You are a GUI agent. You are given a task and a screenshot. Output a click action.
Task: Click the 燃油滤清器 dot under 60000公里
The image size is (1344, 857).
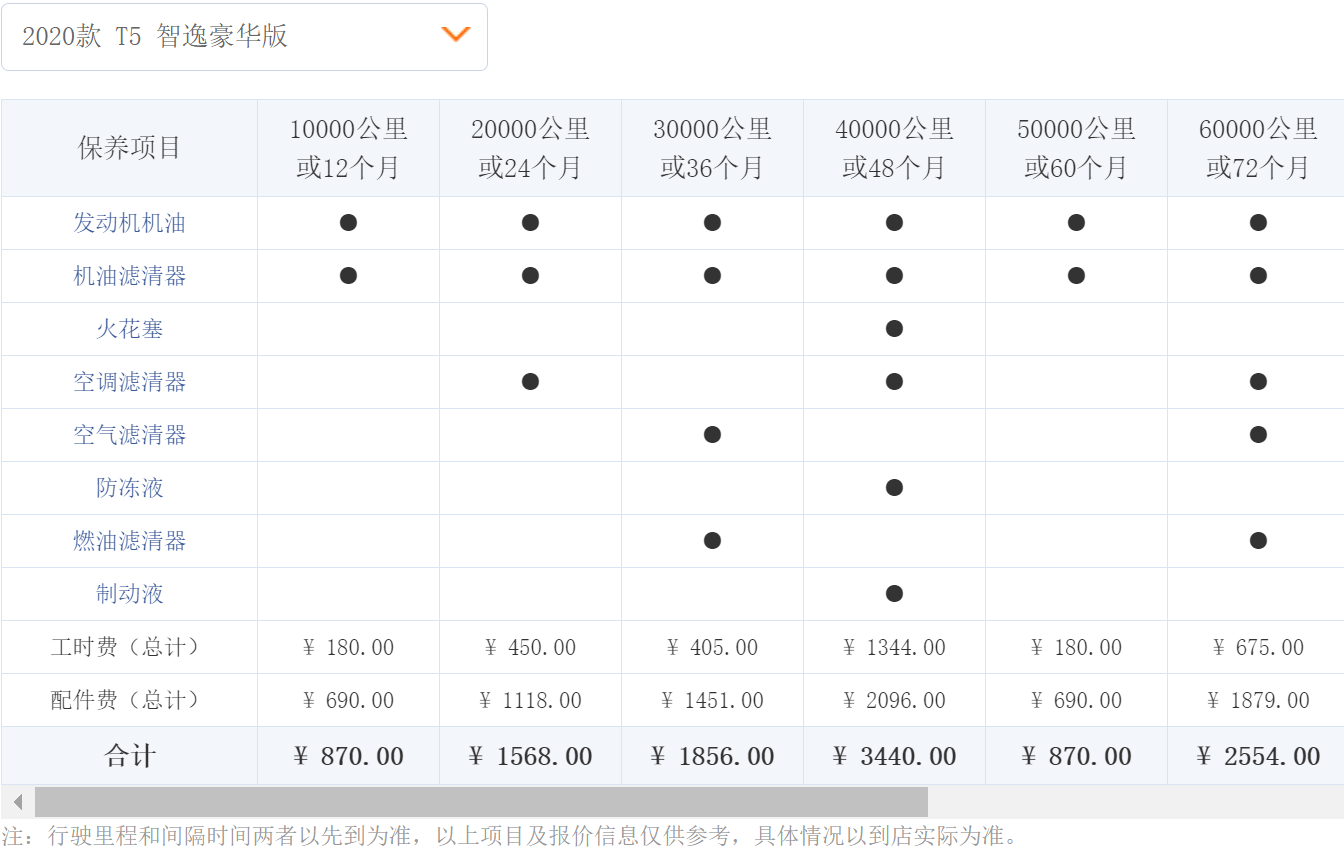pyautogui.click(x=1258, y=541)
